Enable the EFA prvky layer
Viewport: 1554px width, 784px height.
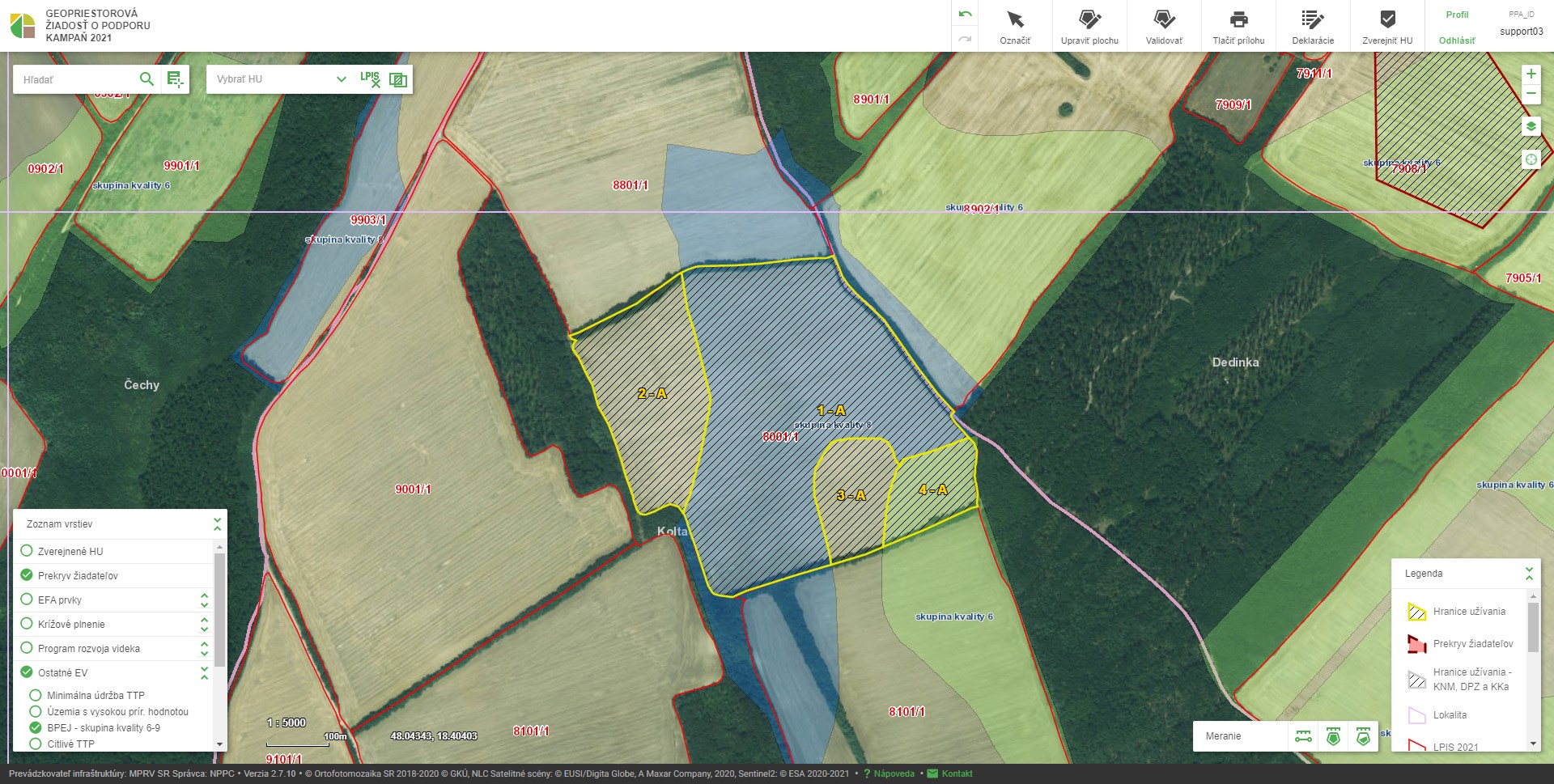[x=27, y=600]
